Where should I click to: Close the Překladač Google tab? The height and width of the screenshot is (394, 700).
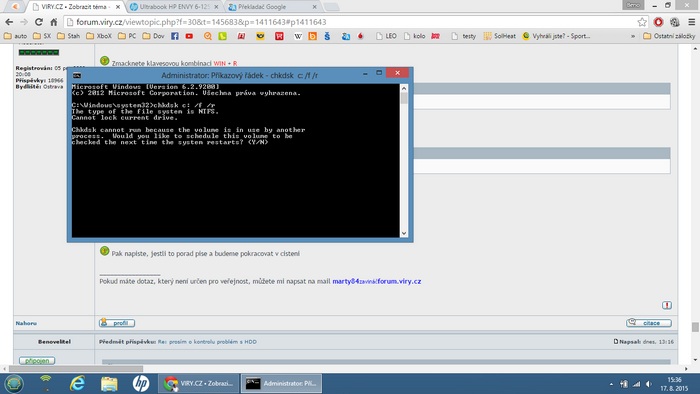point(314,7)
